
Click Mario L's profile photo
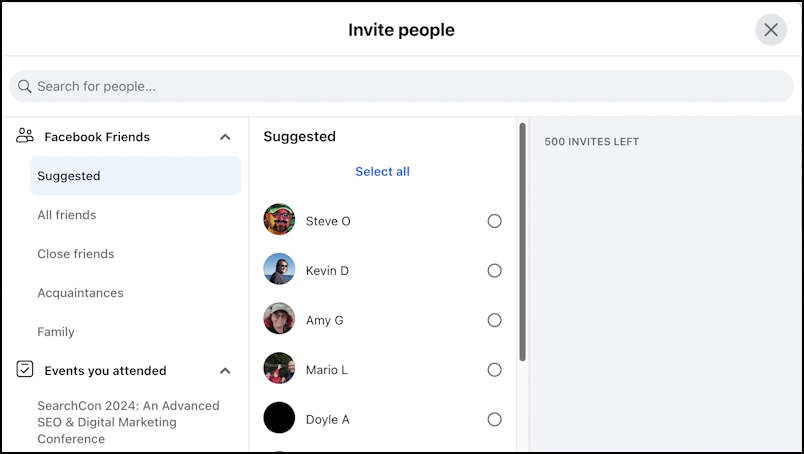pyautogui.click(x=279, y=369)
